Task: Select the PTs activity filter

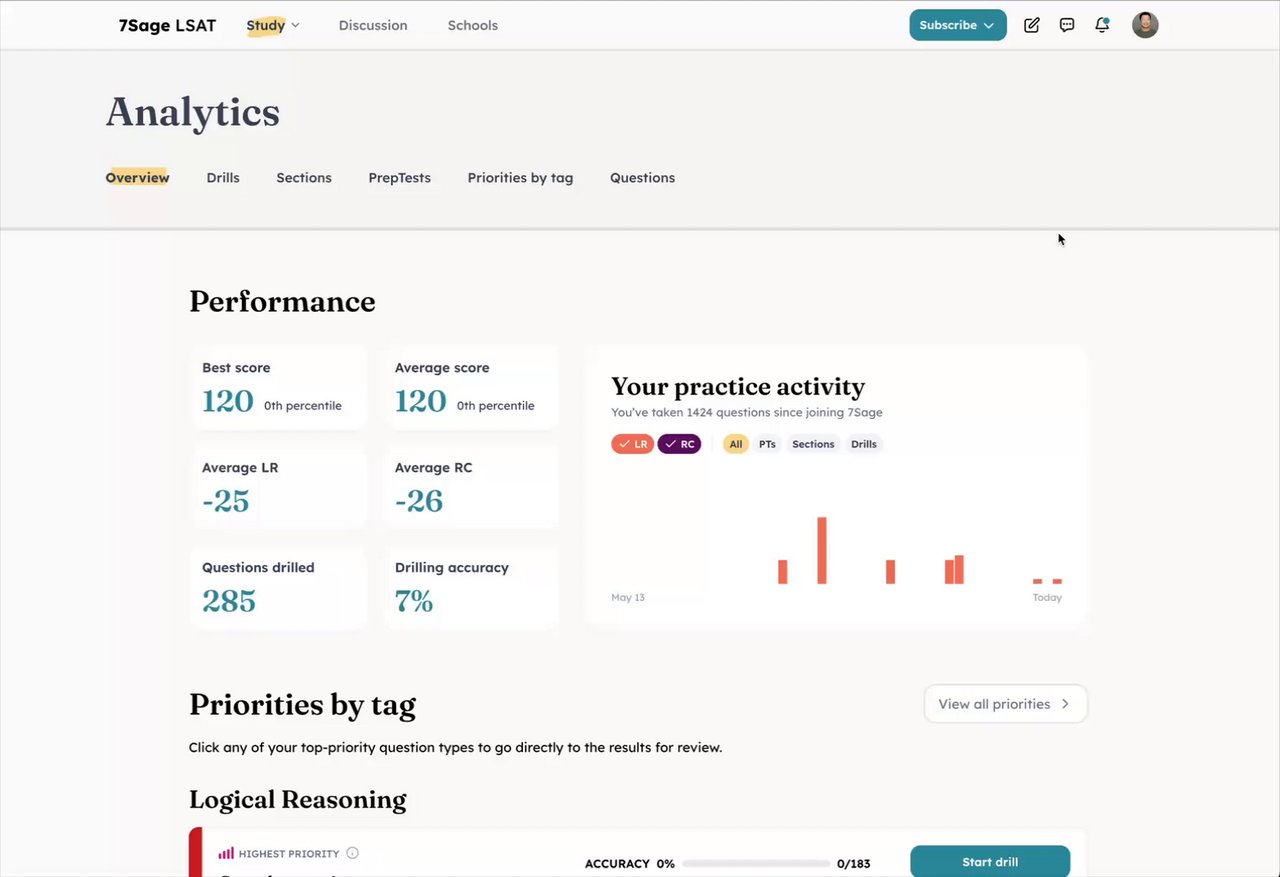Action: 767,444
